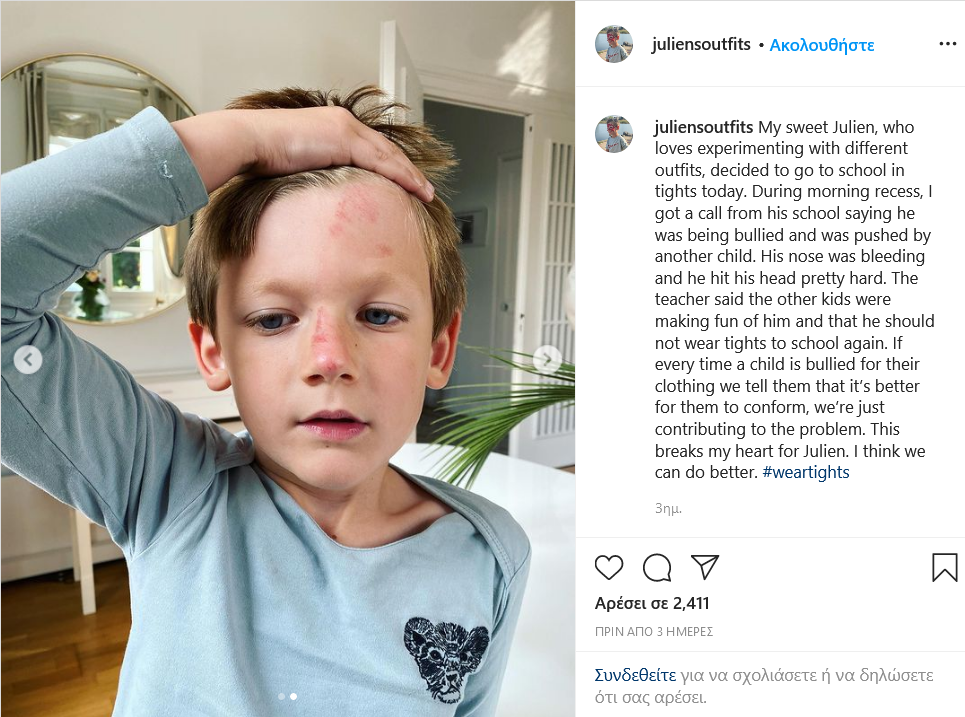This screenshot has height=717, width=965.
Task: Open the comment speech bubble icon
Action: pyautogui.click(x=657, y=567)
